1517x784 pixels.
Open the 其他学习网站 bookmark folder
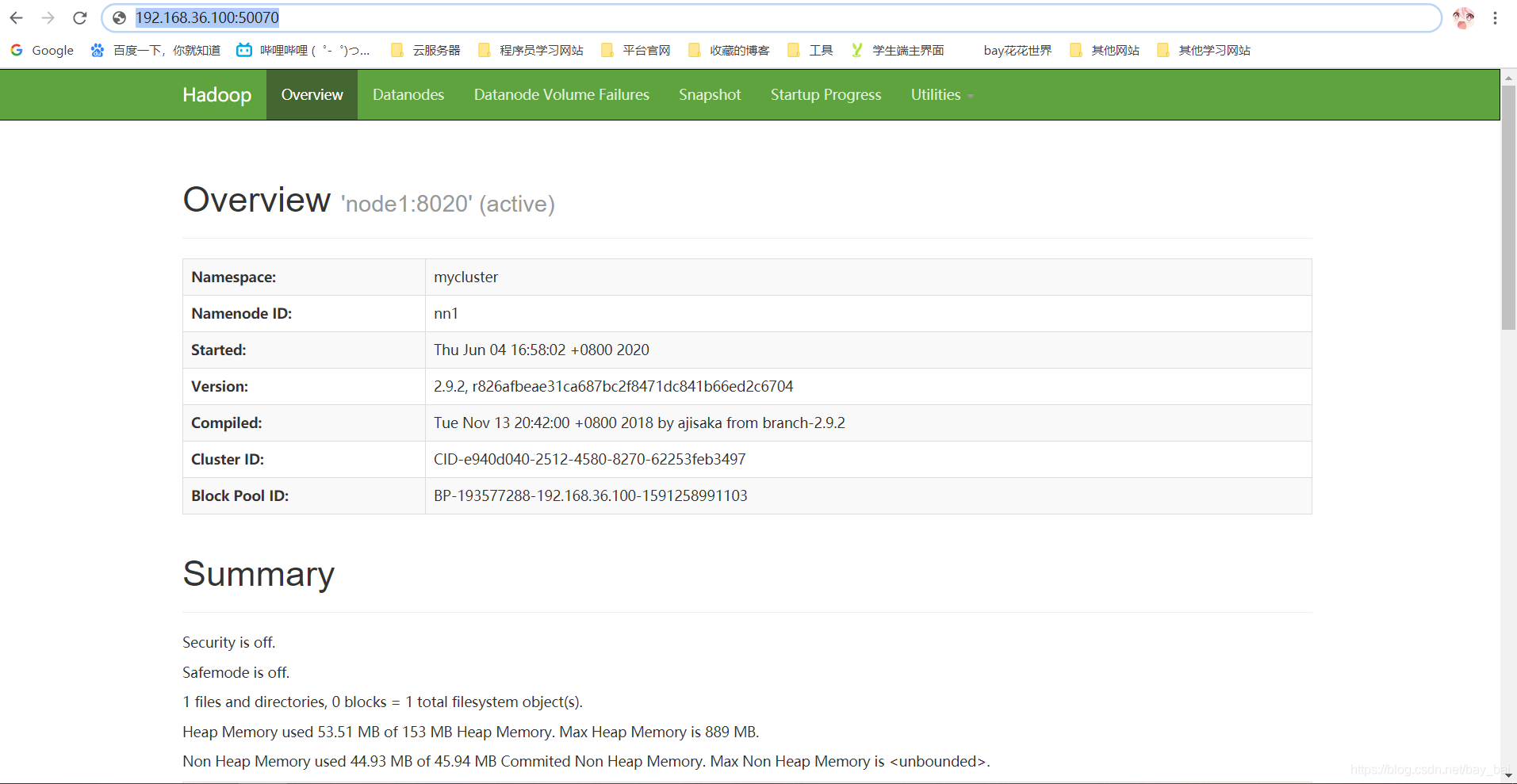[1204, 50]
